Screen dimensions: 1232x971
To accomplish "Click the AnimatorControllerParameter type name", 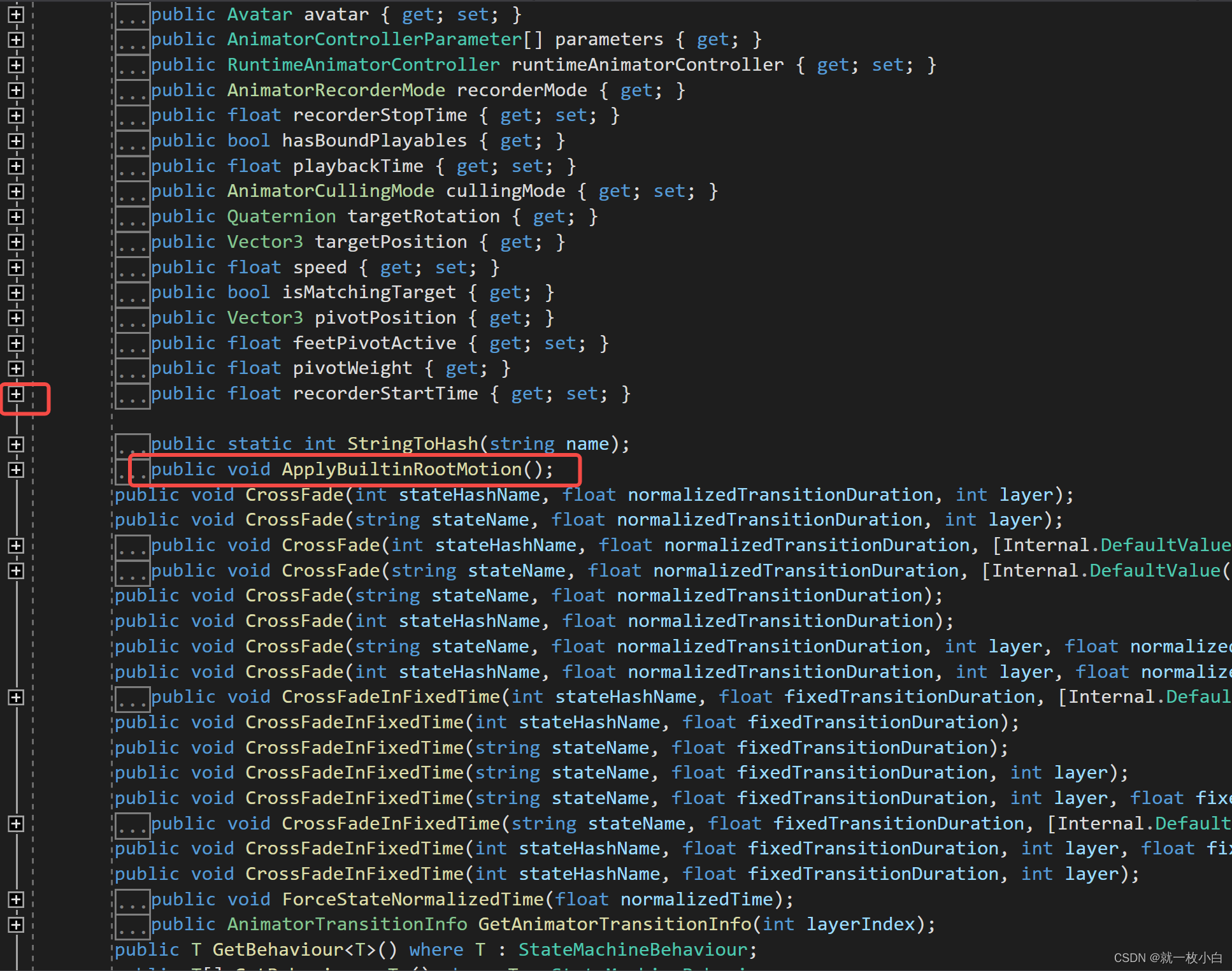I will (x=375, y=40).
